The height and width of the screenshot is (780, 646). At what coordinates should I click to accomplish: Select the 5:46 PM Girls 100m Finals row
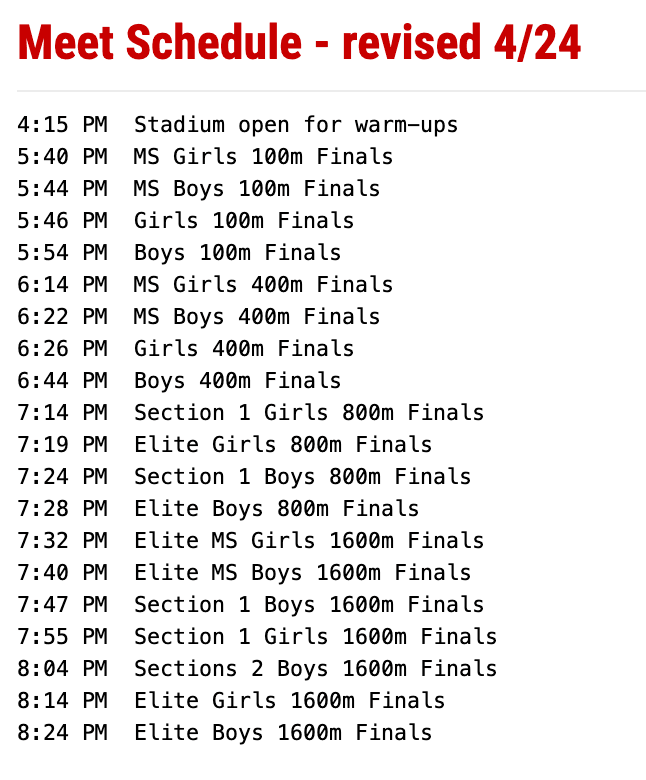point(185,221)
